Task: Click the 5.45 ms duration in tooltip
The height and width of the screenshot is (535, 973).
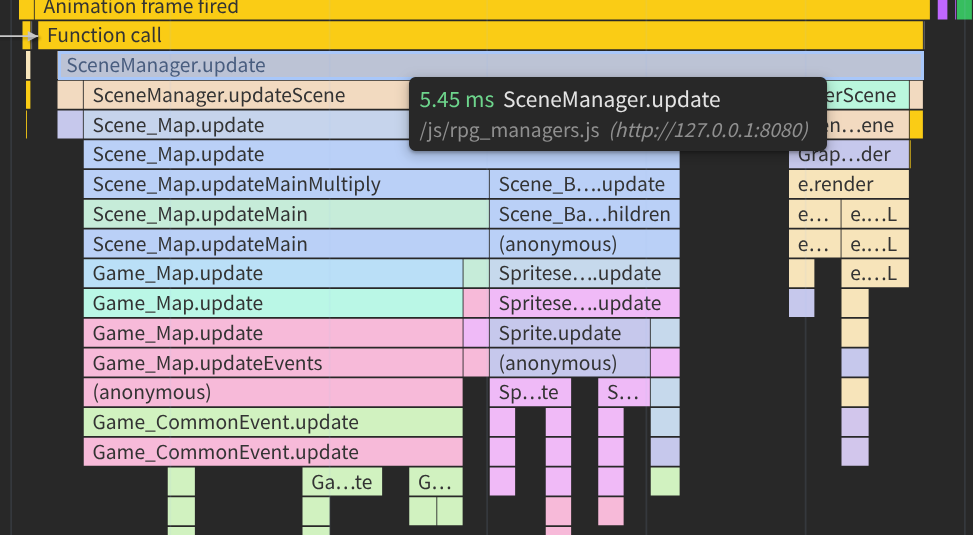Action: coord(457,99)
